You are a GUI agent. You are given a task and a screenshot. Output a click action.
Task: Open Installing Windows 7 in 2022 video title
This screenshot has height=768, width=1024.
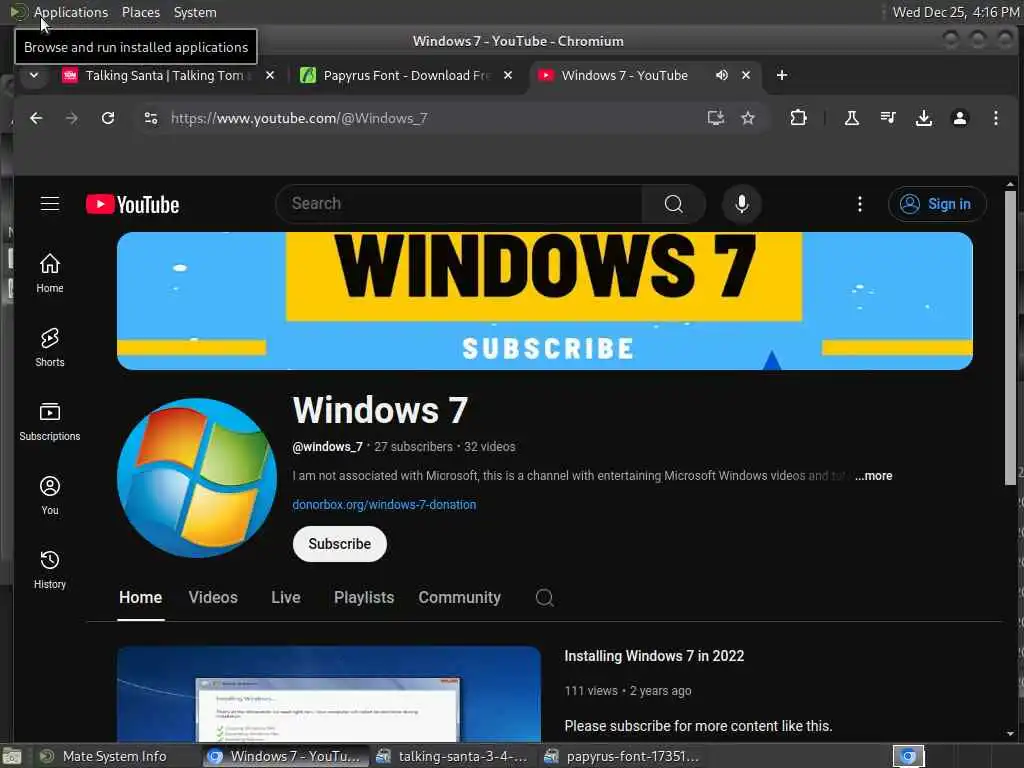(654, 656)
